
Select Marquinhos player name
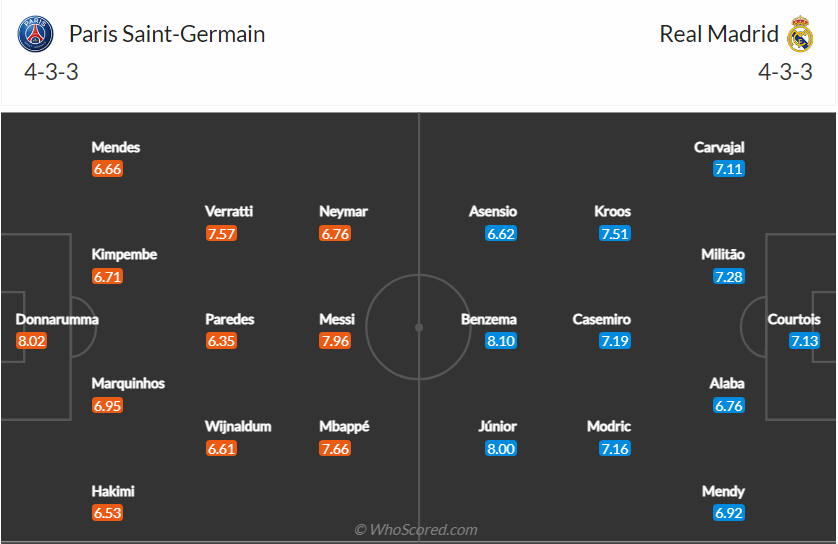[x=128, y=384]
